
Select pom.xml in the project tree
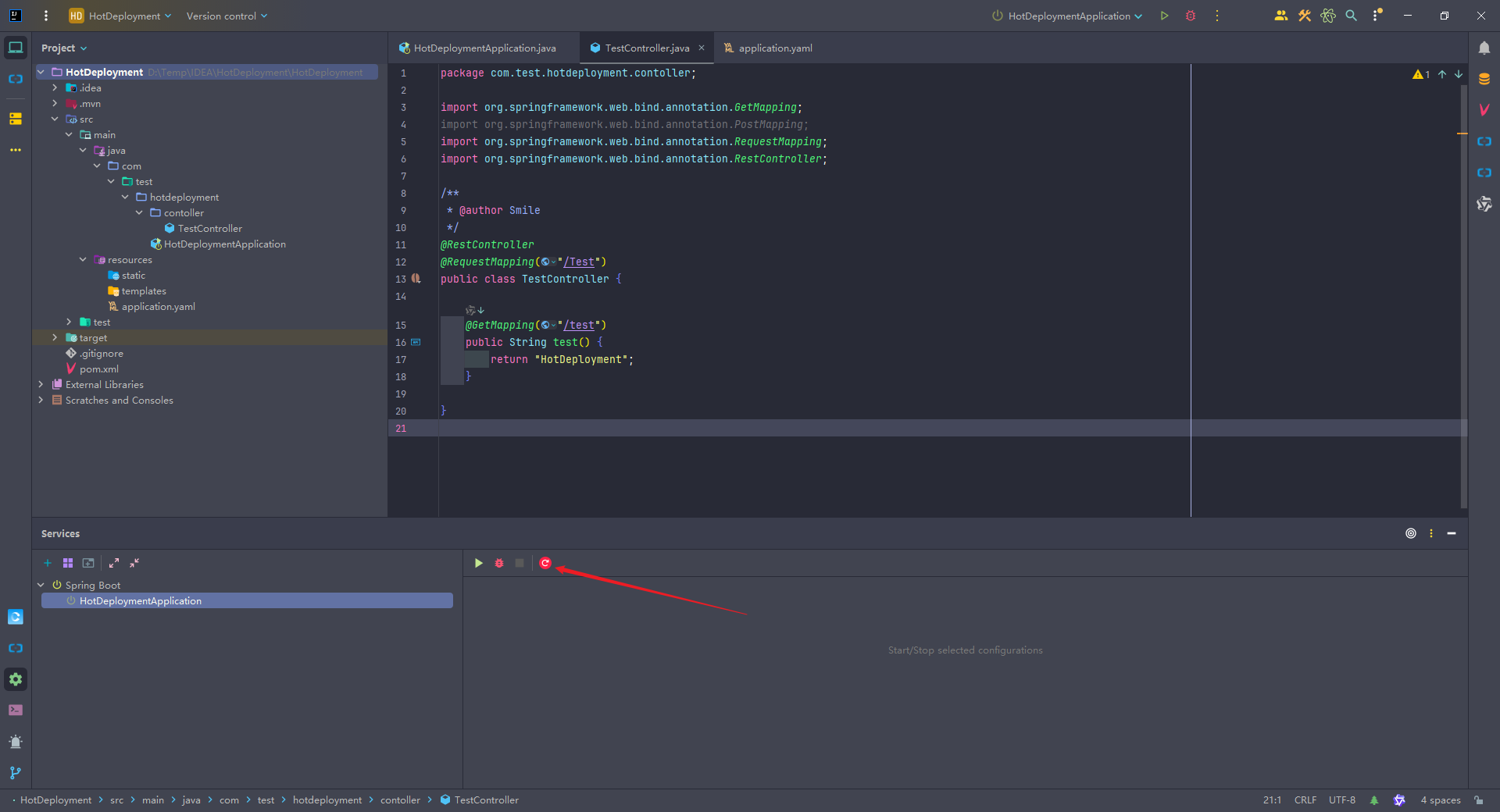point(99,369)
